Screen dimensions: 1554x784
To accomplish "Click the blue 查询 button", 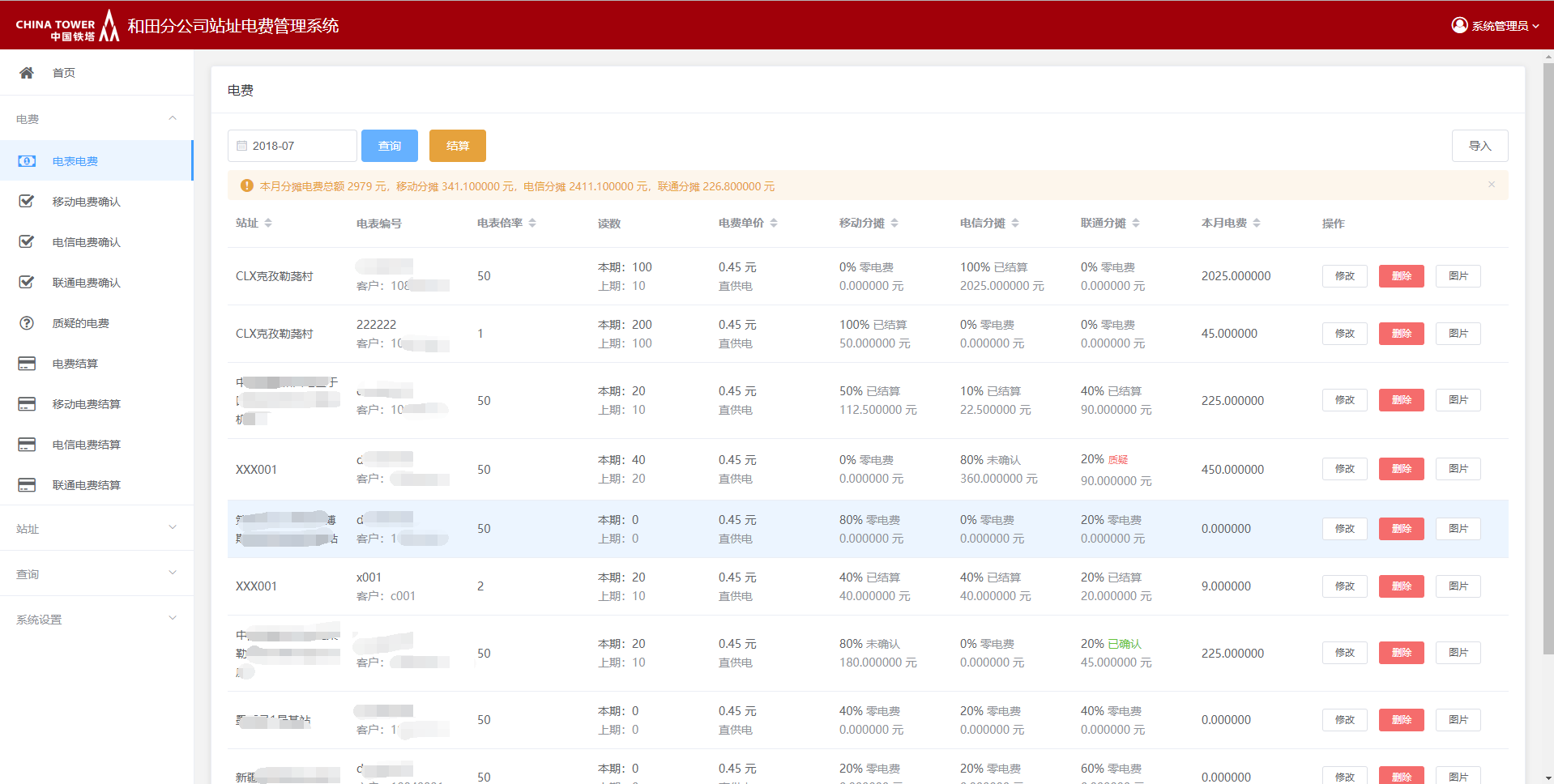I will [x=389, y=146].
